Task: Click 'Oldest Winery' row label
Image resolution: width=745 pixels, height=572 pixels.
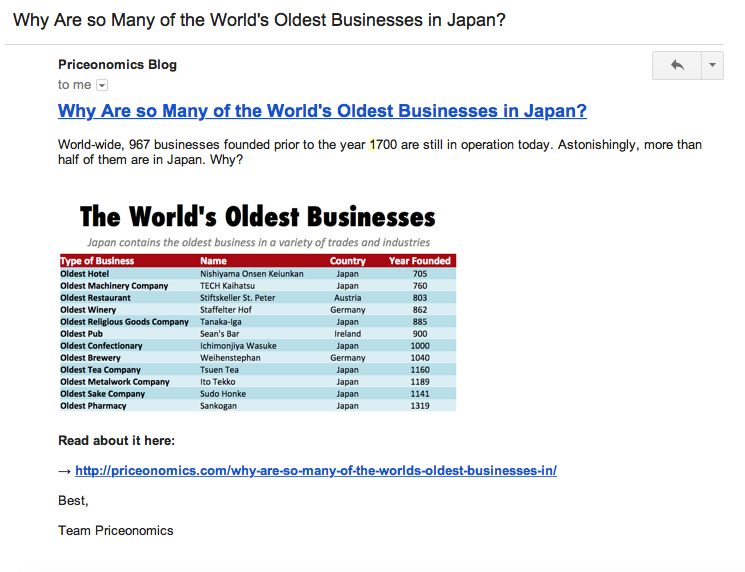Action: pos(88,309)
